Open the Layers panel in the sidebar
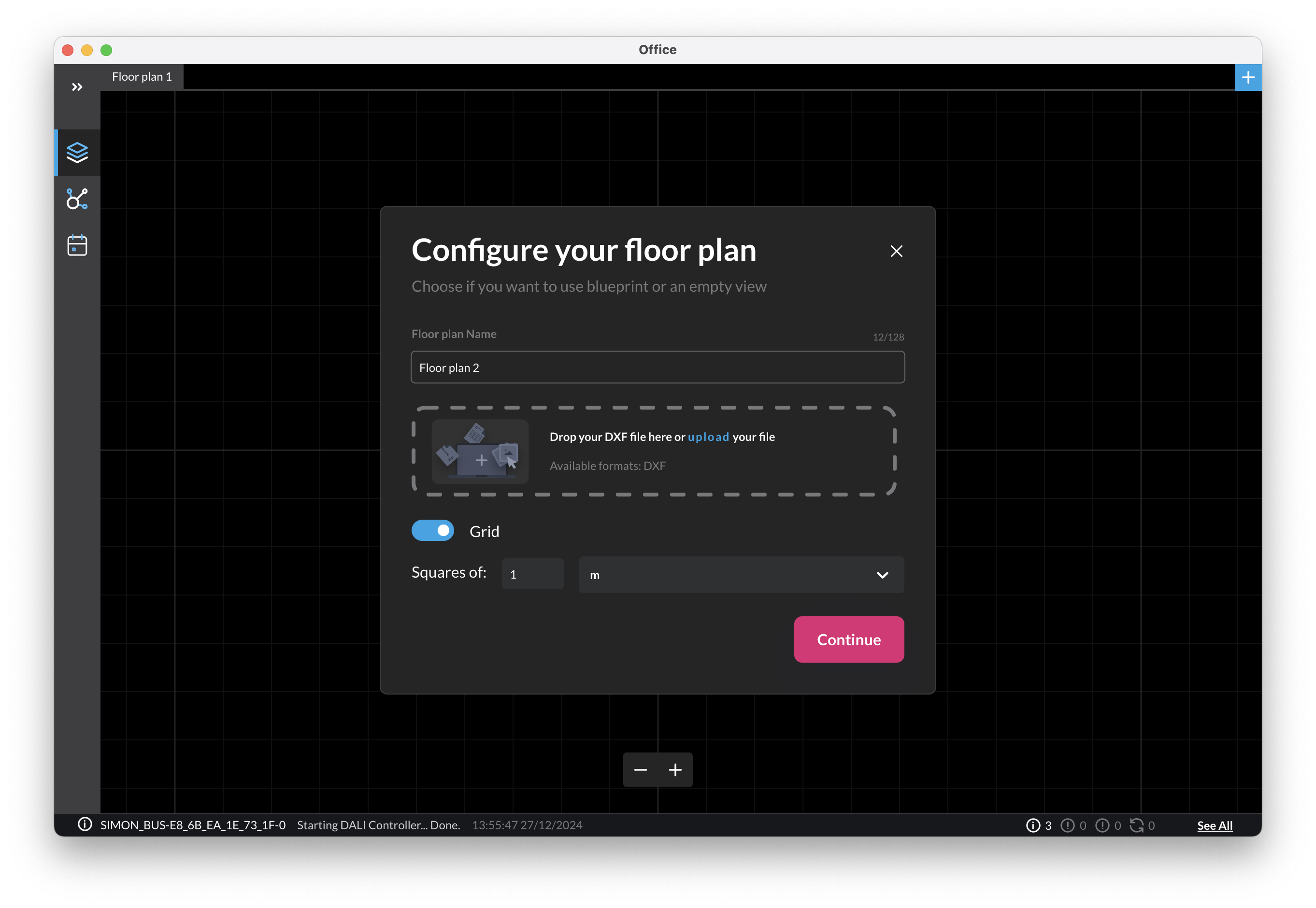 click(x=77, y=152)
